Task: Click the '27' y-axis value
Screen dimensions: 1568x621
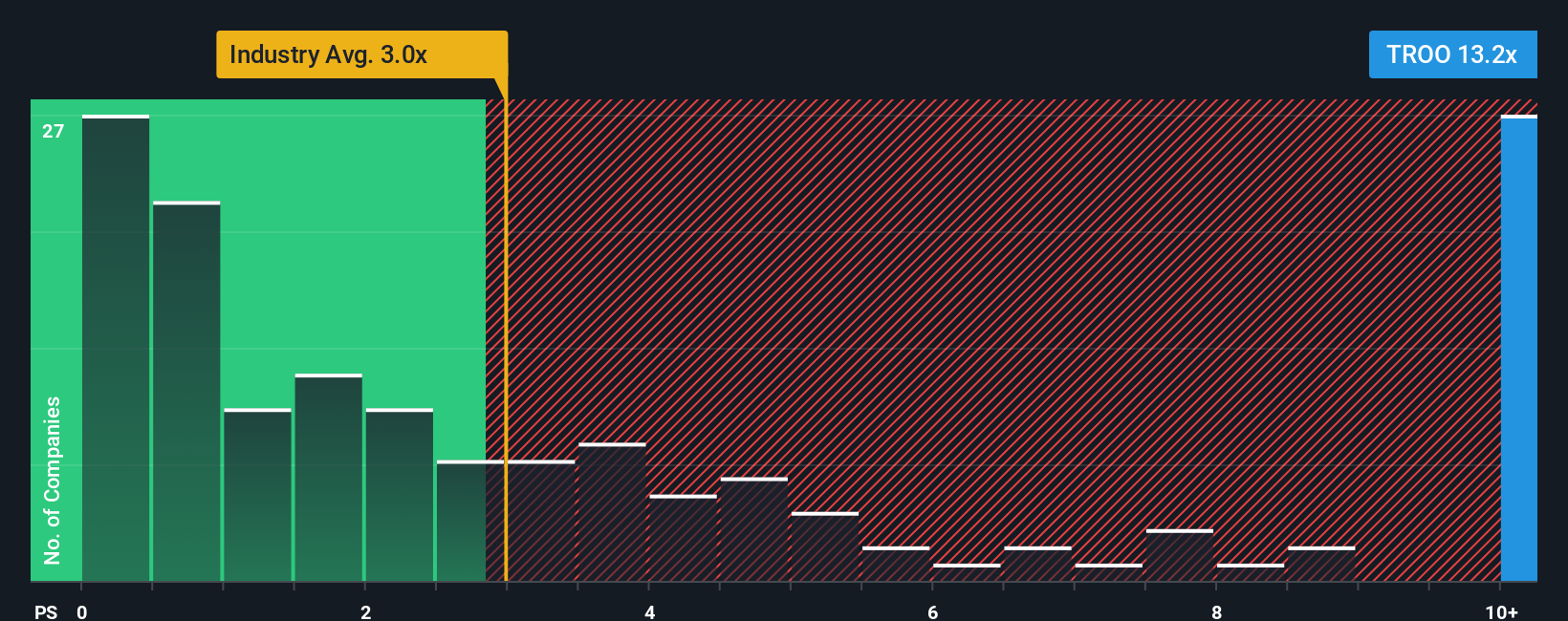Action: pyautogui.click(x=54, y=131)
